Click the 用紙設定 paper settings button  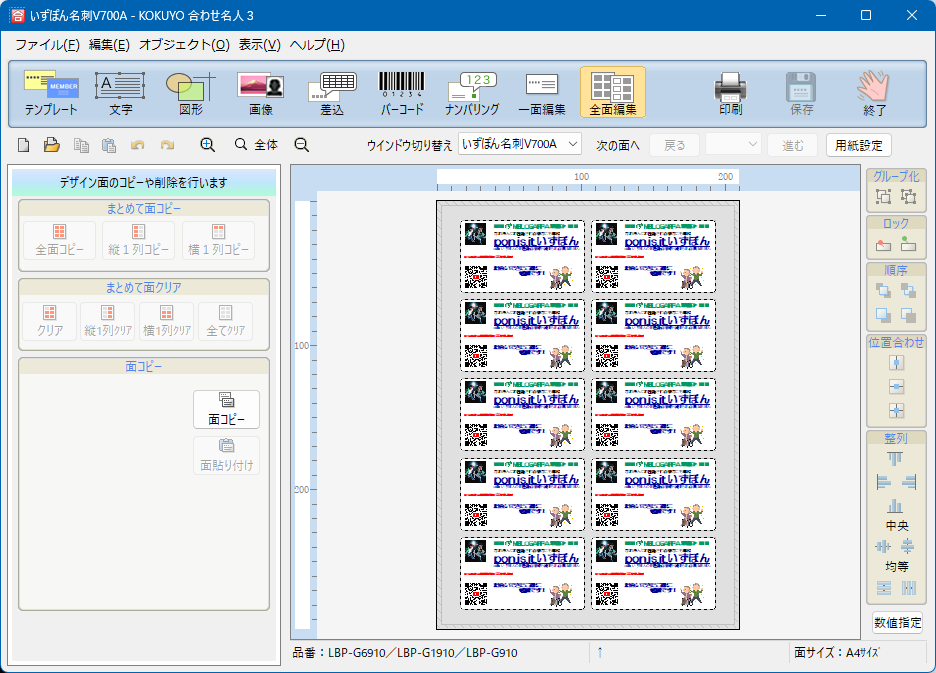click(858, 145)
